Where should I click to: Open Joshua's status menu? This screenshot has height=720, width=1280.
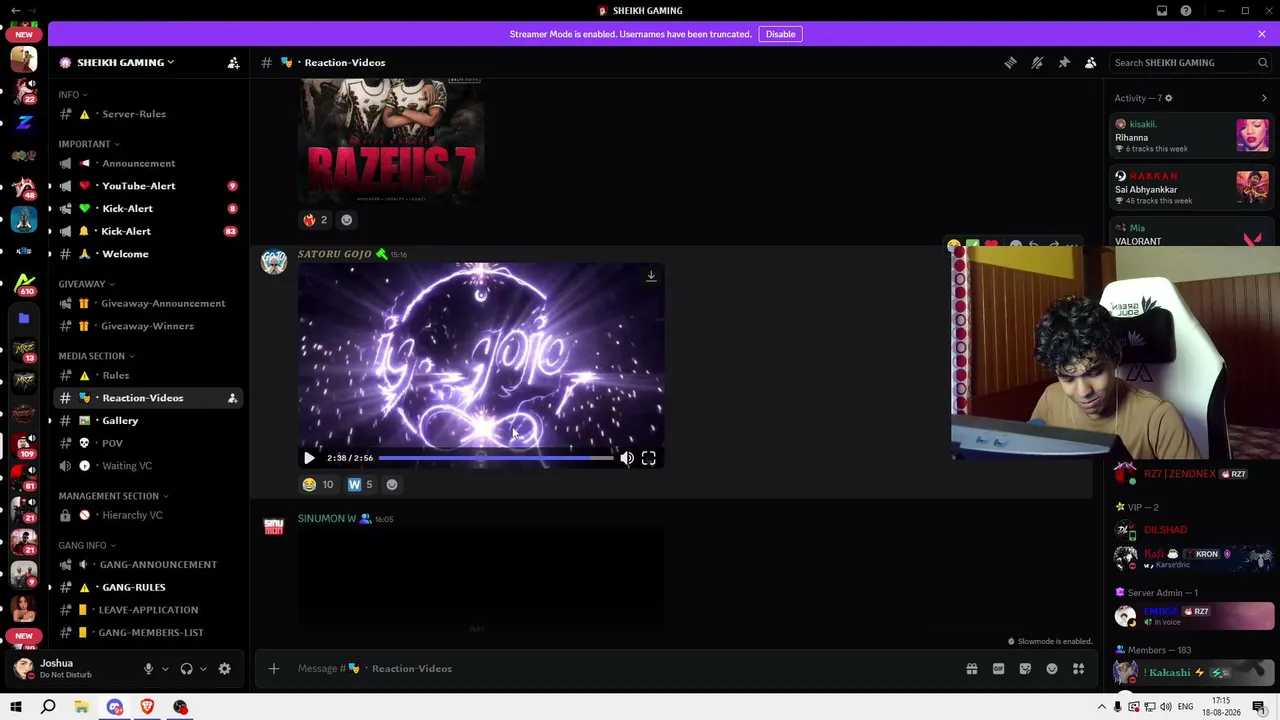55,669
